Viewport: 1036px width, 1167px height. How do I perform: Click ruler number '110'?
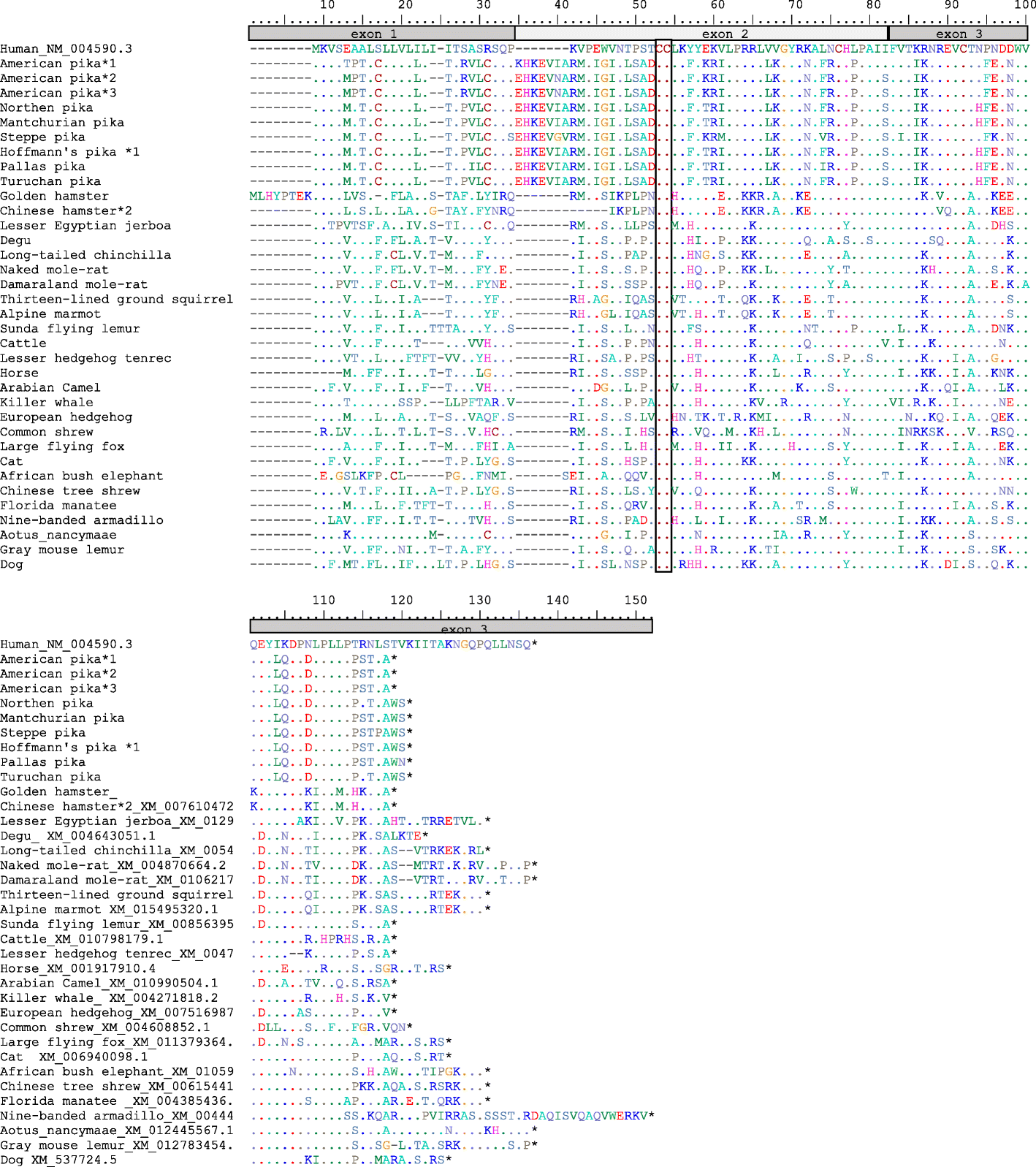point(324,600)
